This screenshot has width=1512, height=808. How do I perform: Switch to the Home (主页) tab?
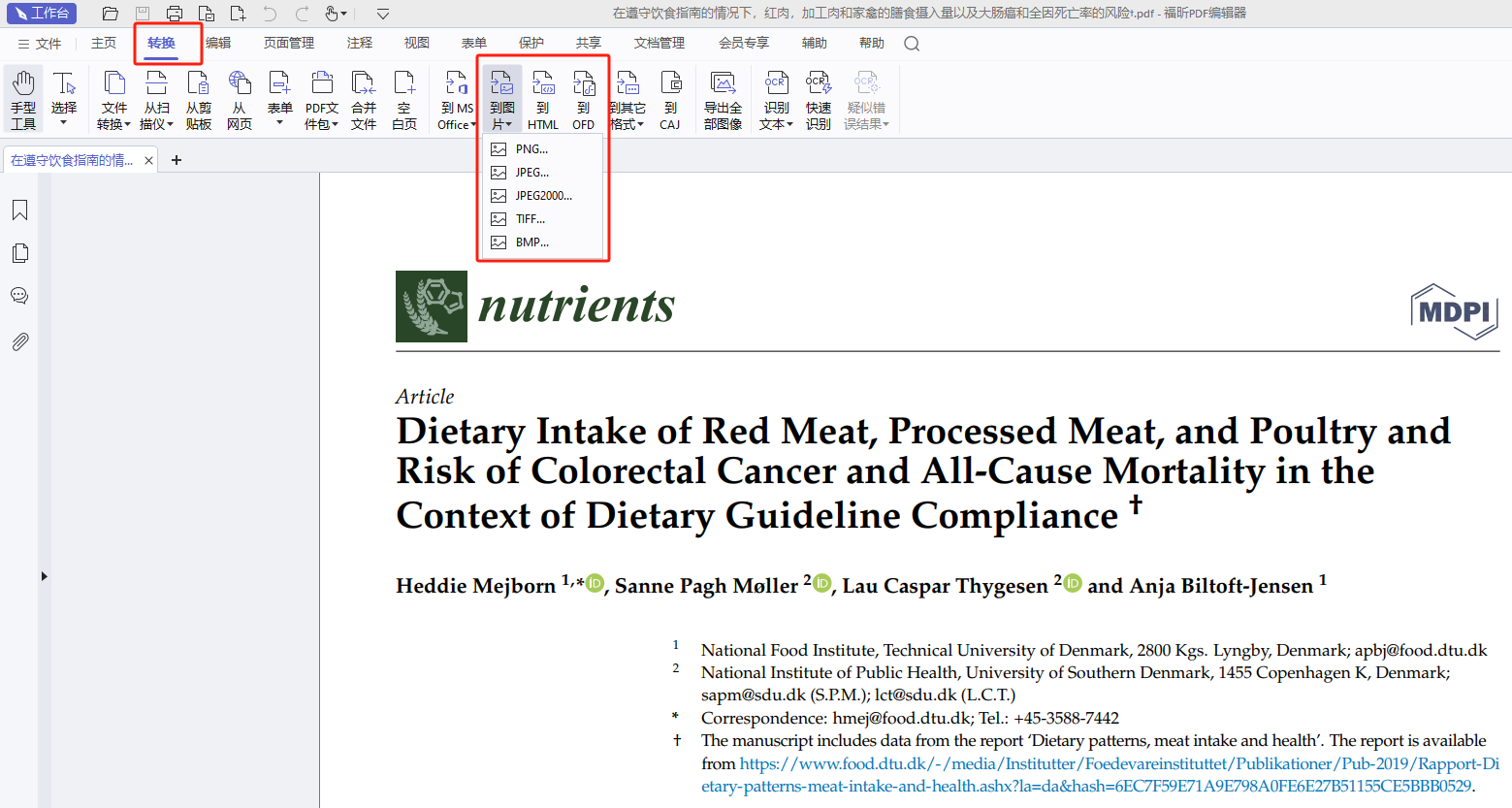click(104, 43)
